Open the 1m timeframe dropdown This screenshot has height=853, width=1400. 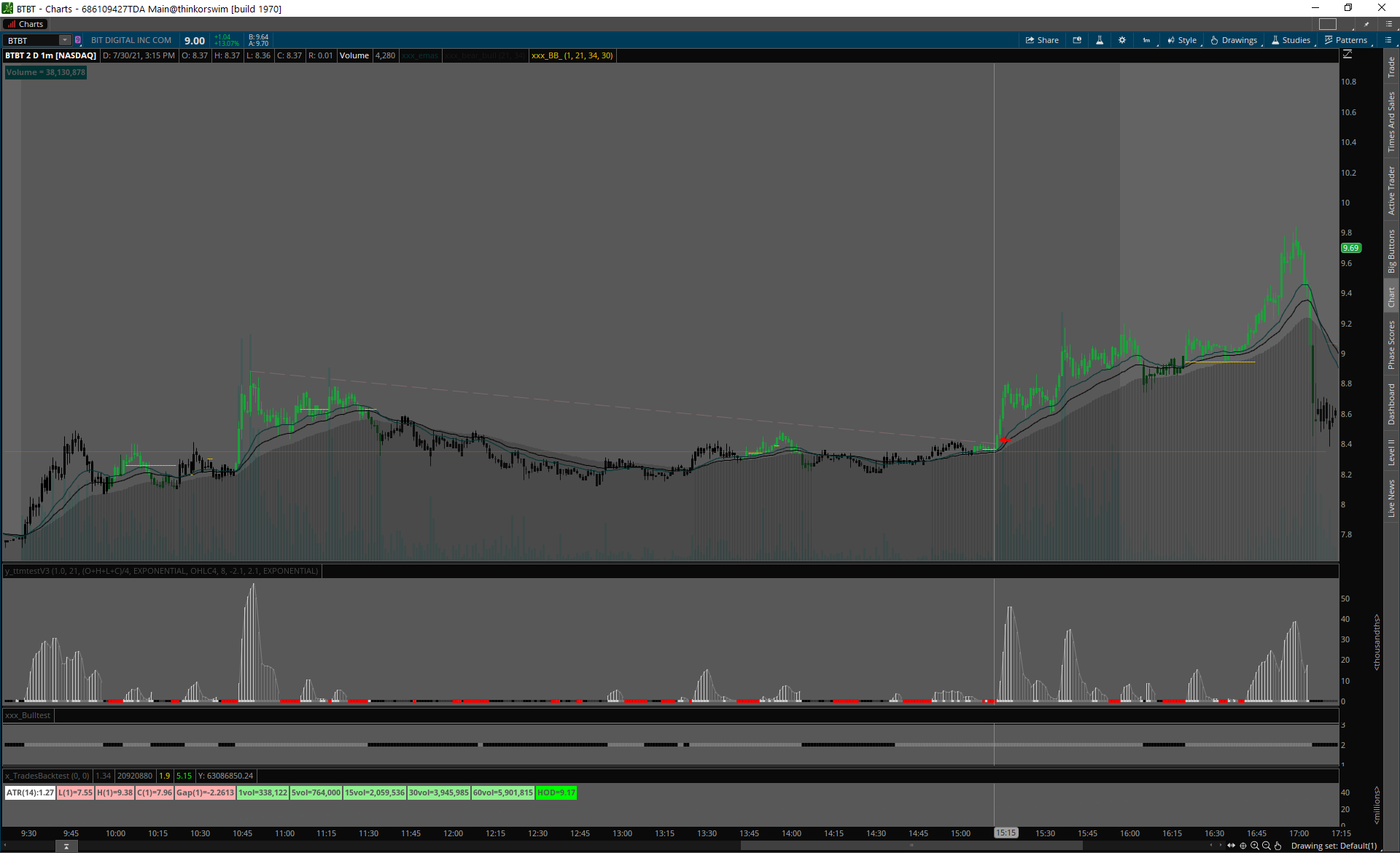(1147, 40)
